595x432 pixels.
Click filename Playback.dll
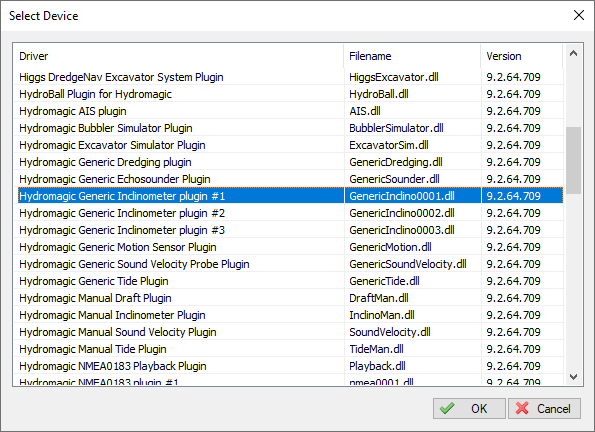(x=377, y=366)
